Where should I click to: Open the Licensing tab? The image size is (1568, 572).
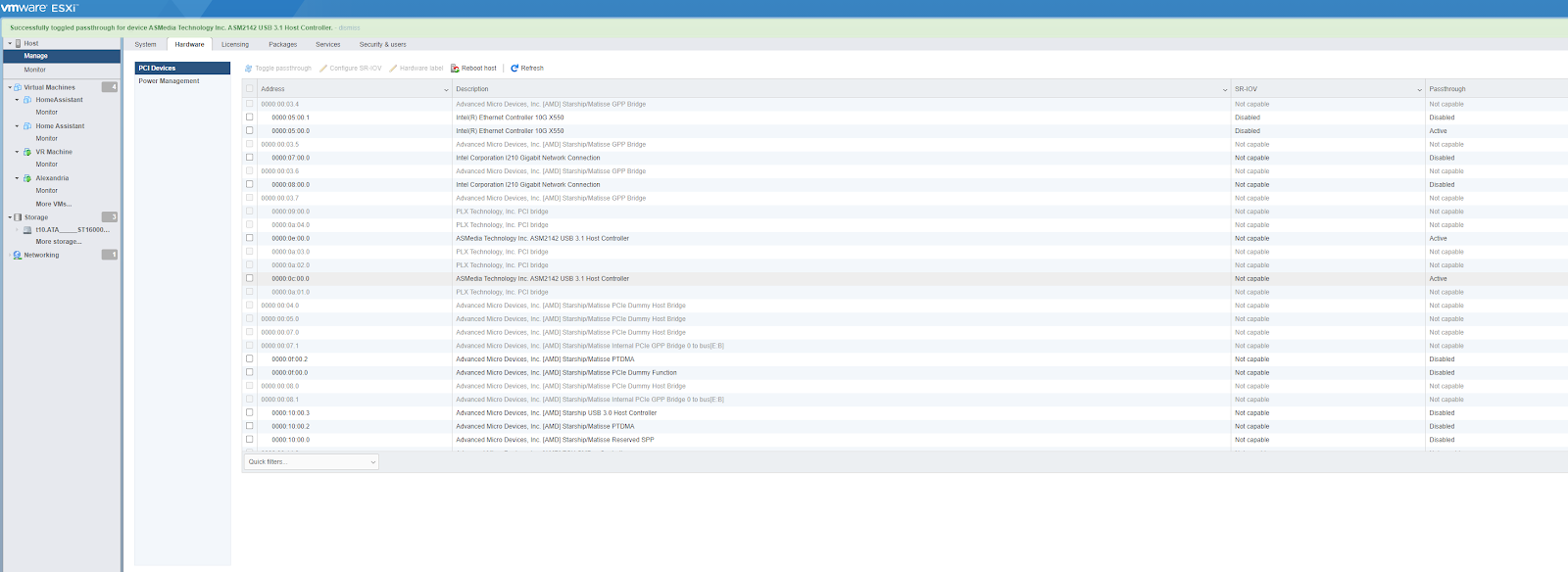(x=235, y=44)
